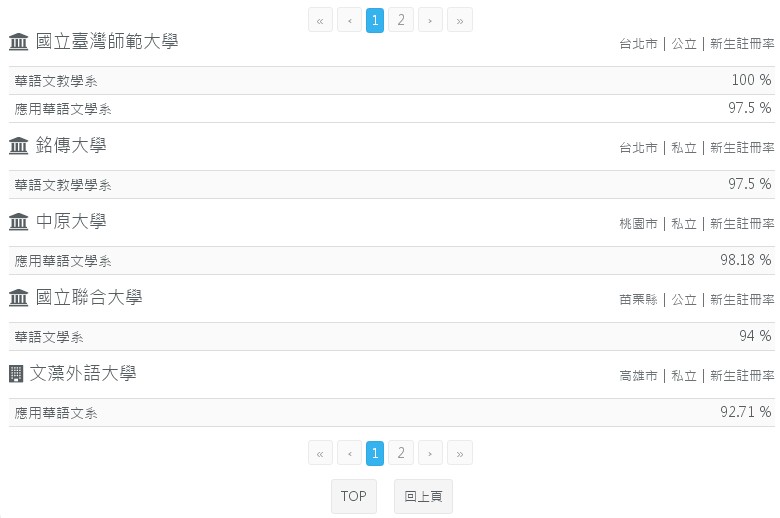Click the institution icon beside 銘傳大學

(x=18, y=146)
